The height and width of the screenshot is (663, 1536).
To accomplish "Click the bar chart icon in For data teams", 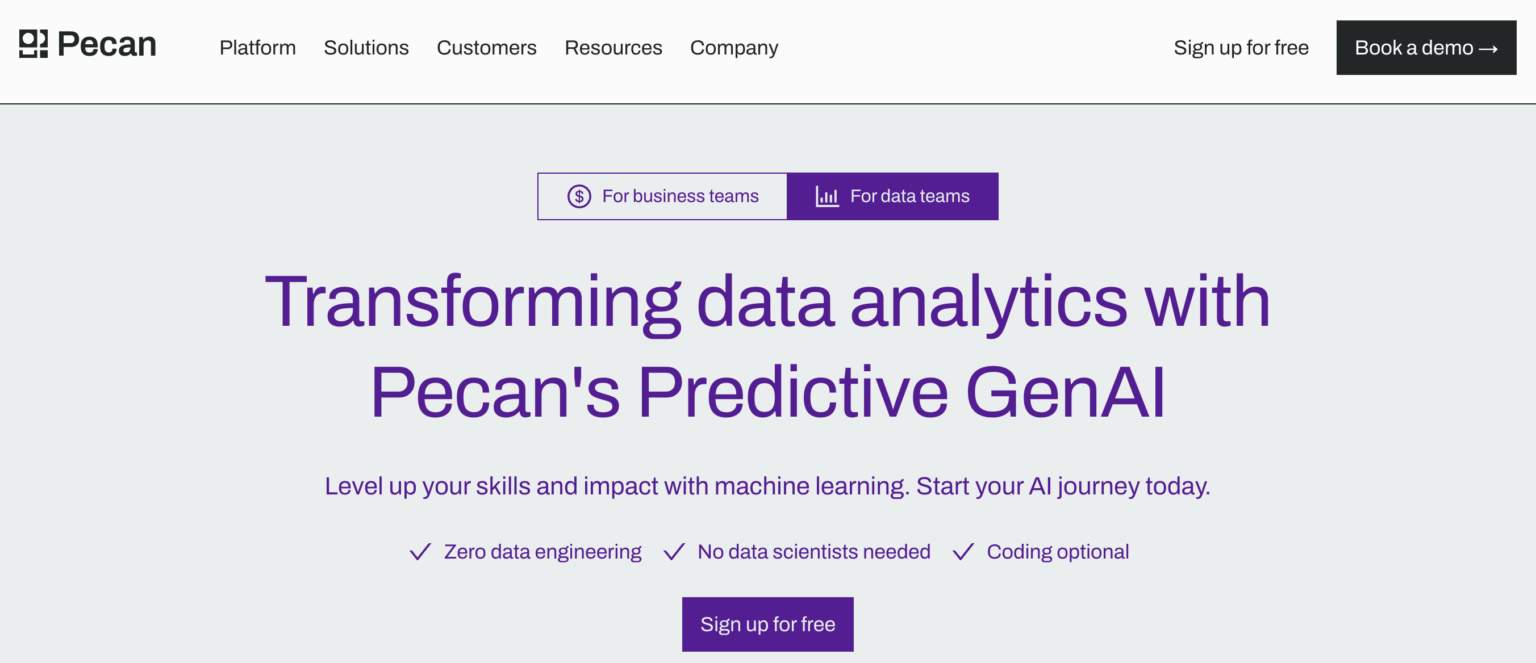I will pyautogui.click(x=826, y=196).
